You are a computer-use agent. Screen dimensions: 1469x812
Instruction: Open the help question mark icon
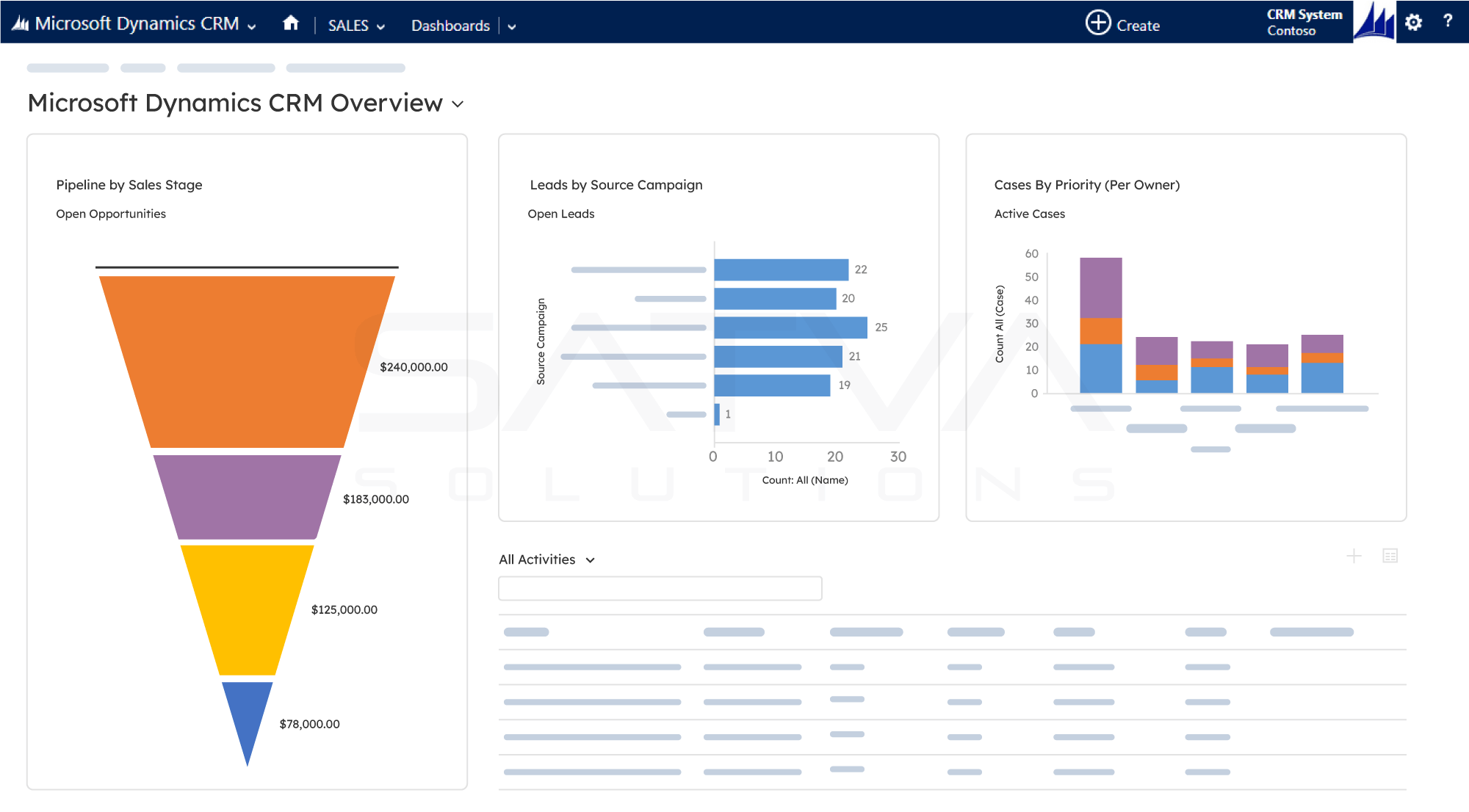click(1448, 21)
